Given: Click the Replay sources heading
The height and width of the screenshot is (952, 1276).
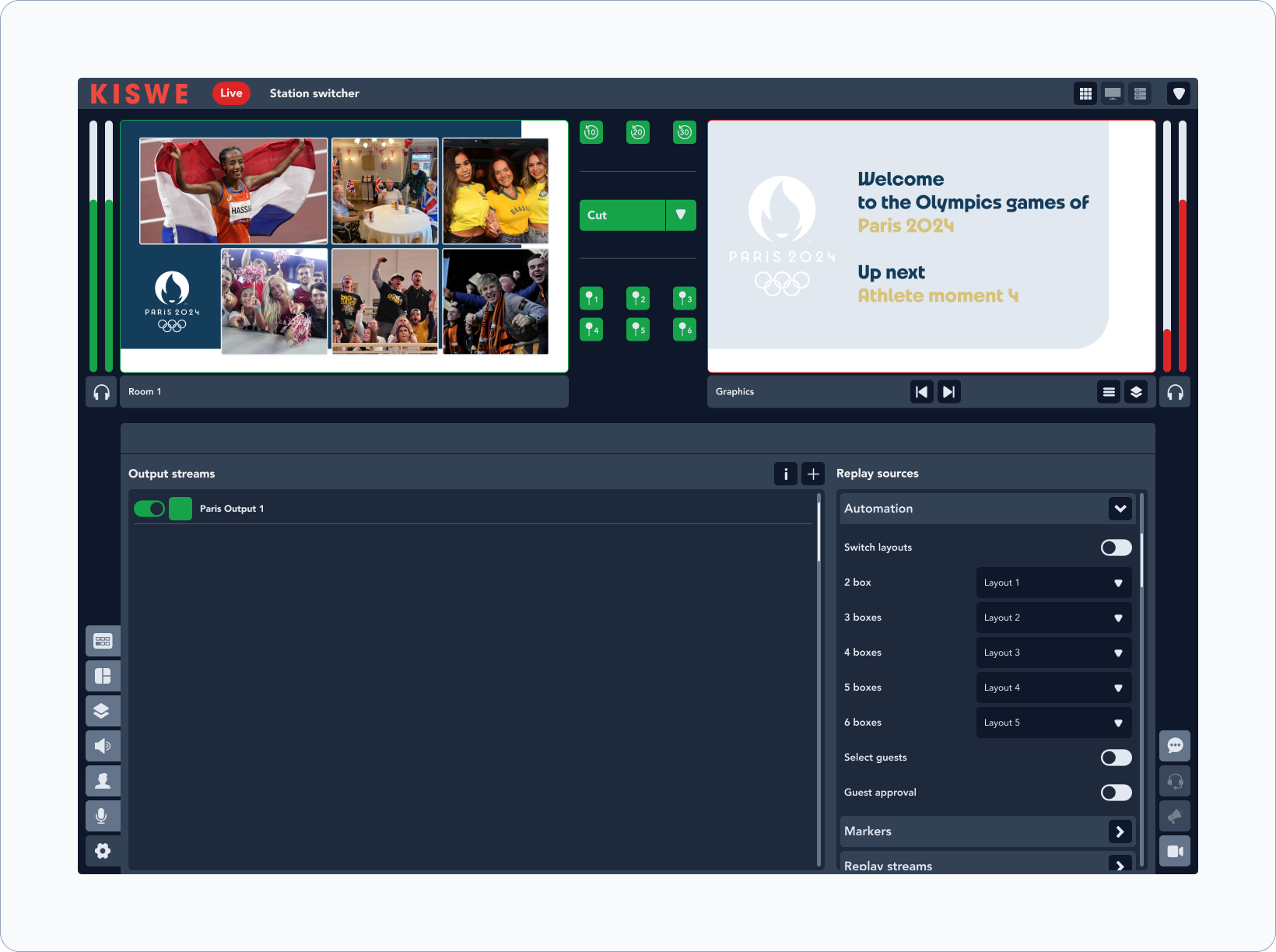Looking at the screenshot, I should [878, 474].
